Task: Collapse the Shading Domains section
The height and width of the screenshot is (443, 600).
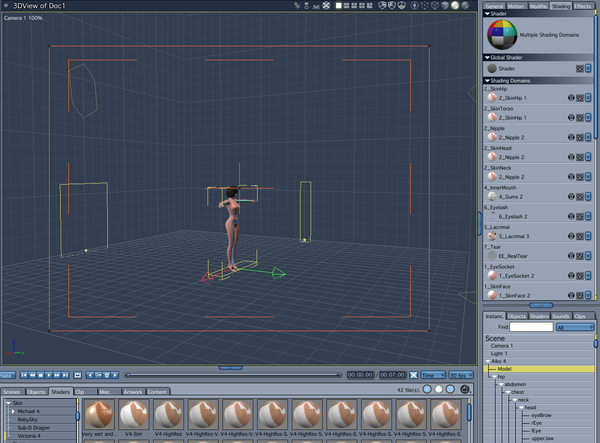Action: 487,81
